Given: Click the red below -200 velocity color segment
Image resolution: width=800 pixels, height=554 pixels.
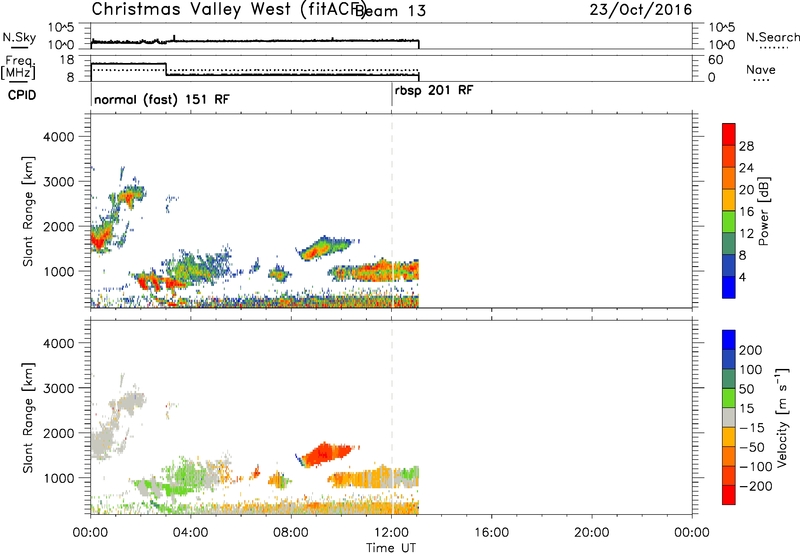Looking at the screenshot, I should coord(729,495).
